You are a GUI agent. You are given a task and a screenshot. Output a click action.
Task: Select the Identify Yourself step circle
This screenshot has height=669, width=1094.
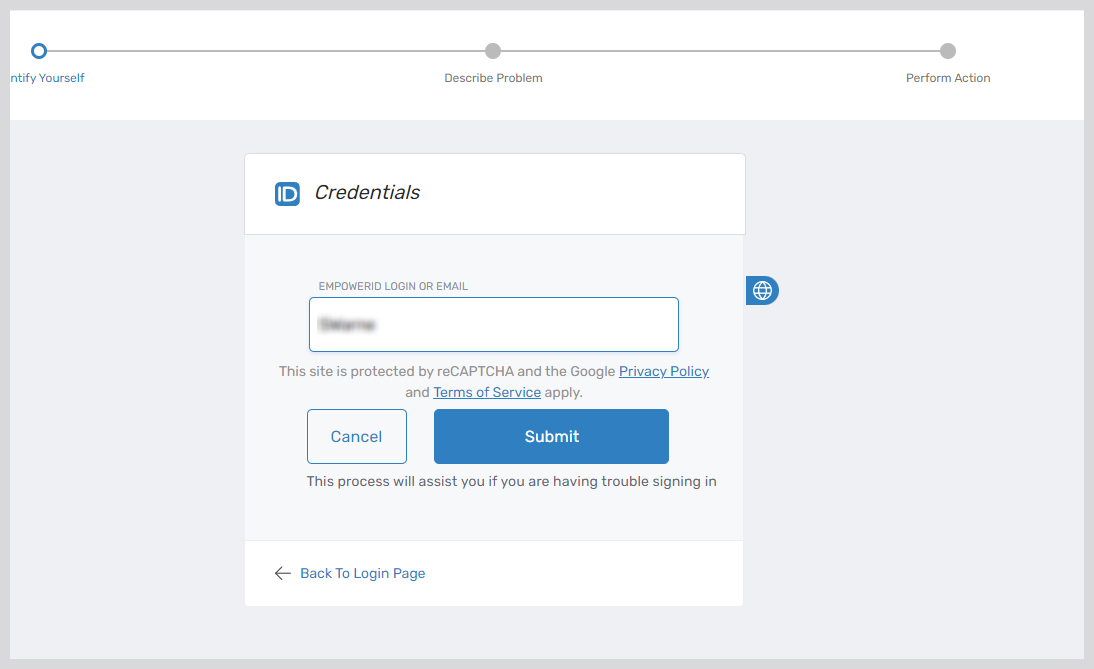pyautogui.click(x=38, y=50)
